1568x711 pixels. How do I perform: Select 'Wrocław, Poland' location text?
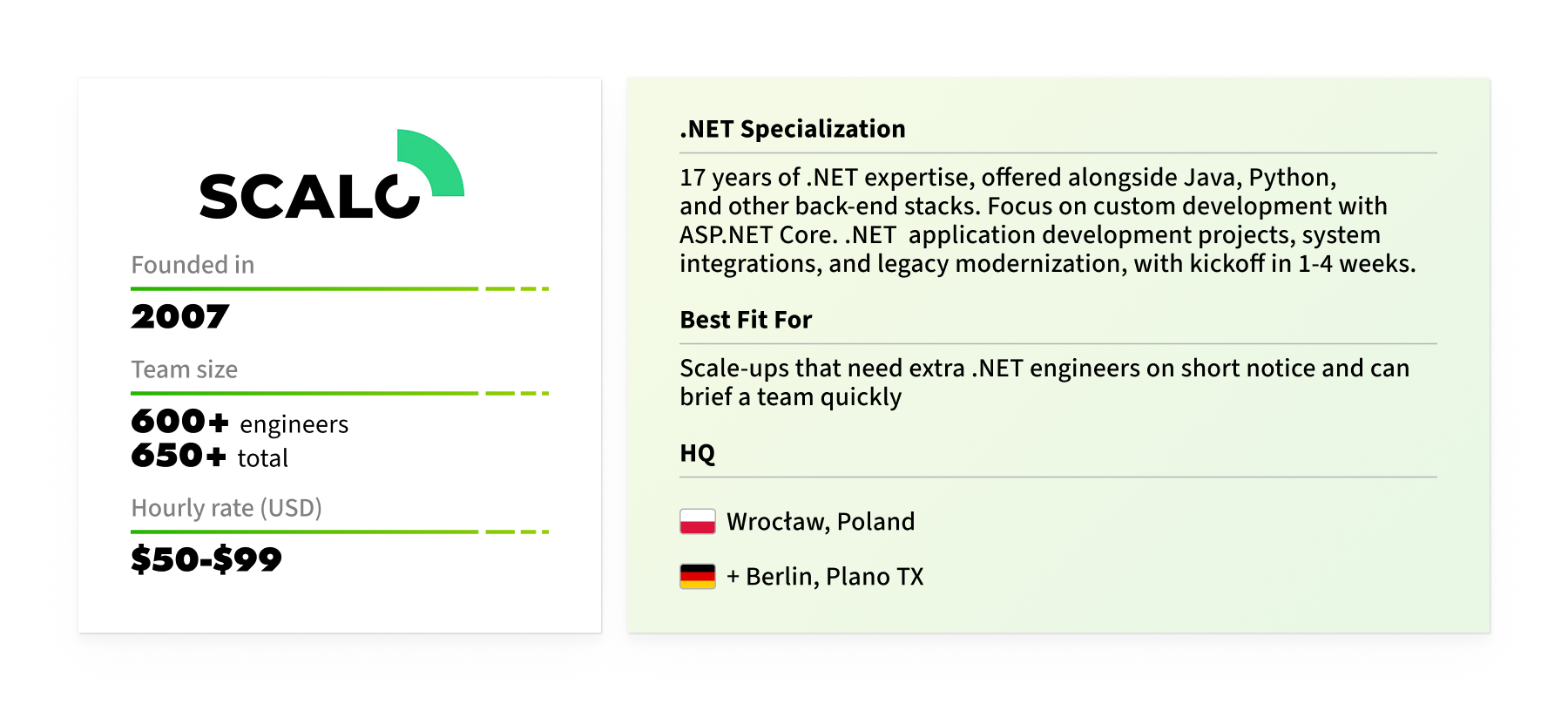821,521
